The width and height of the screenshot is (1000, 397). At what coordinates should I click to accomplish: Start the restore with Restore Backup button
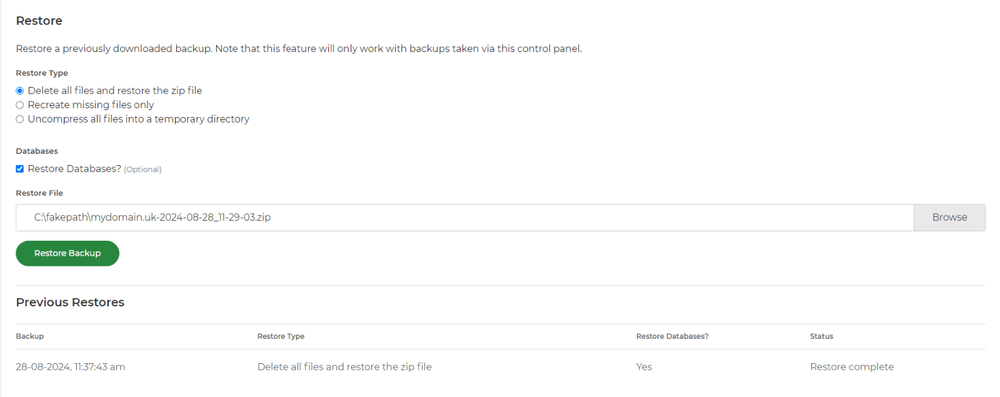68,253
